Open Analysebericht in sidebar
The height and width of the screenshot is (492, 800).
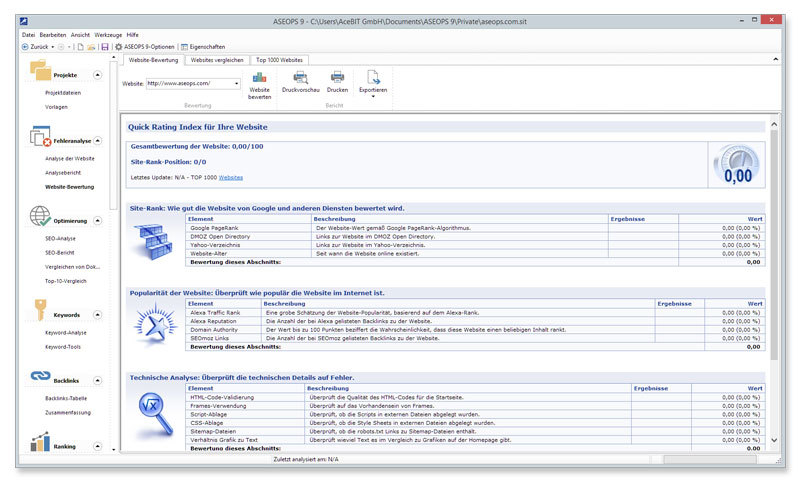pyautogui.click(x=63, y=173)
